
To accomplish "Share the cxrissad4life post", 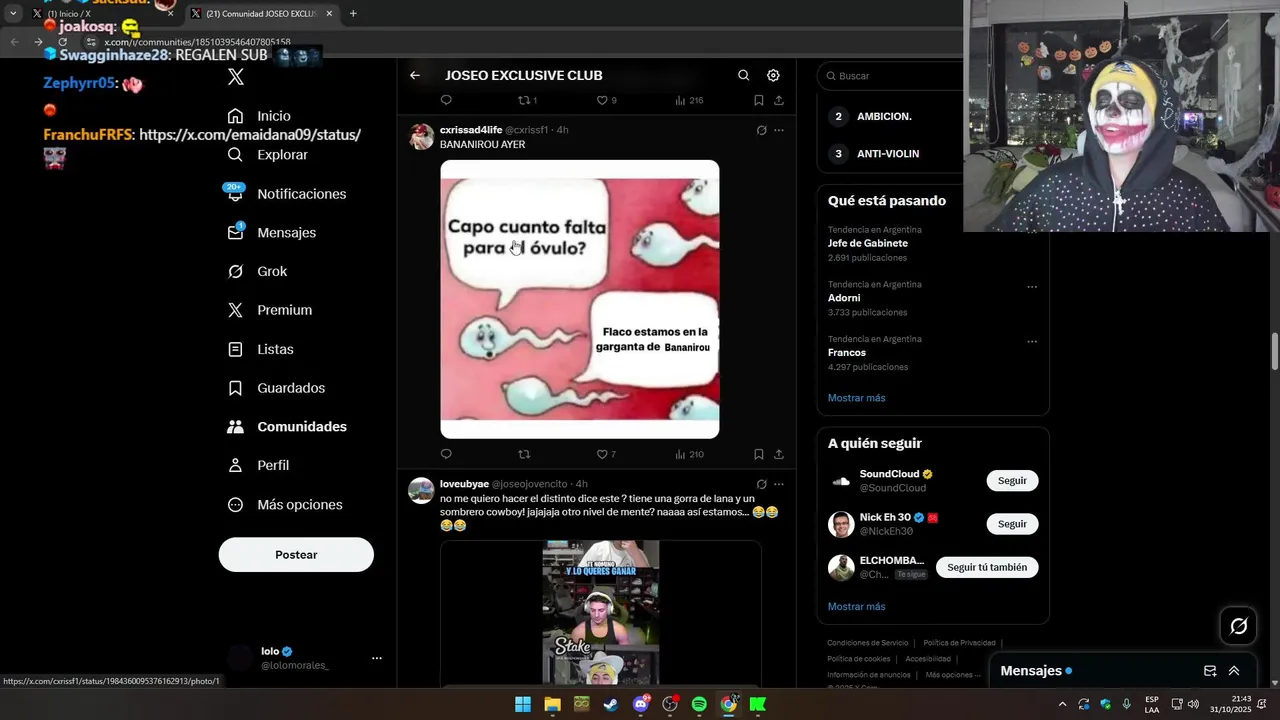I will pos(779,454).
